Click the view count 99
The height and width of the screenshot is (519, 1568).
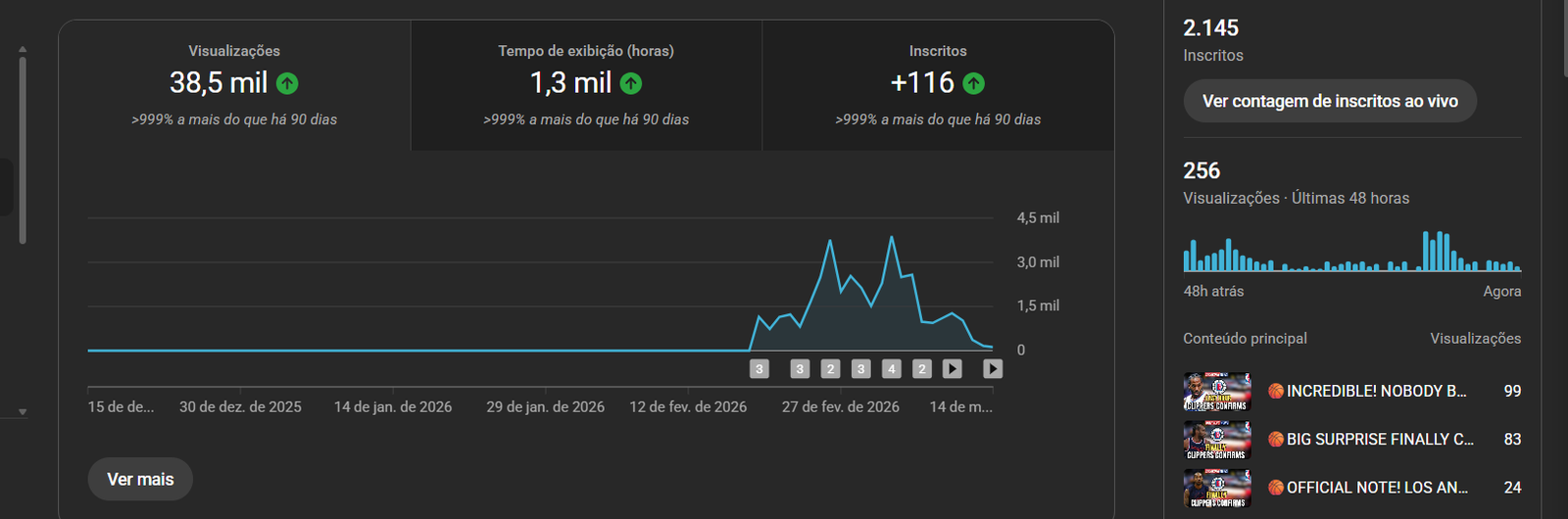[1513, 391]
